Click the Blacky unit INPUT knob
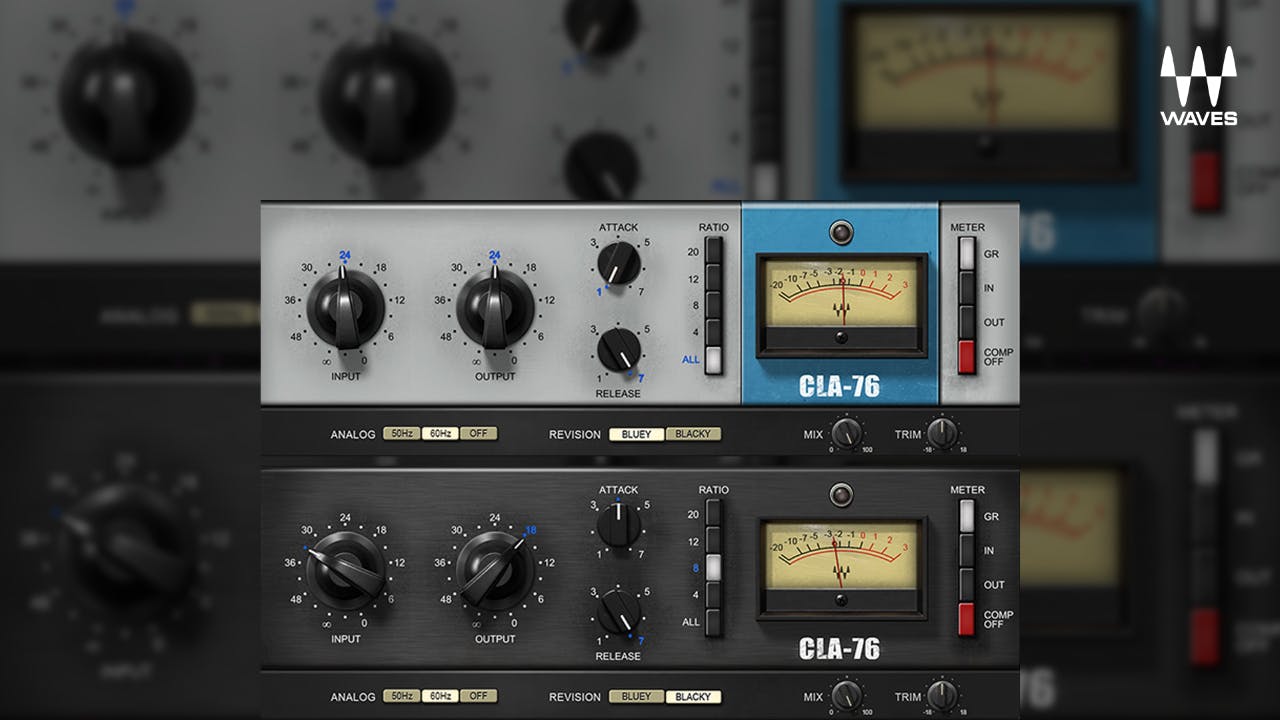The image size is (1280, 720). (345, 571)
